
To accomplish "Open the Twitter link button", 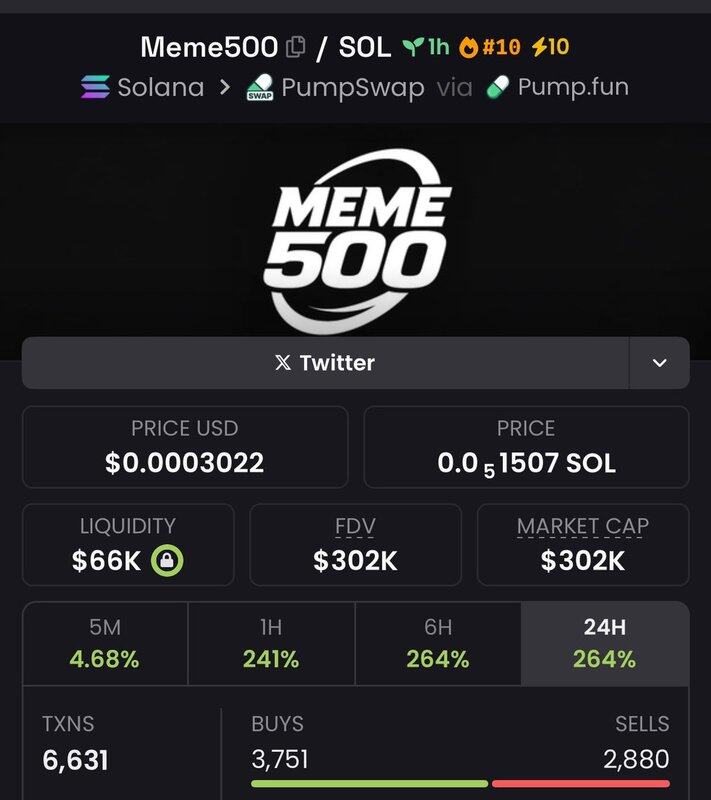I will coord(325,363).
